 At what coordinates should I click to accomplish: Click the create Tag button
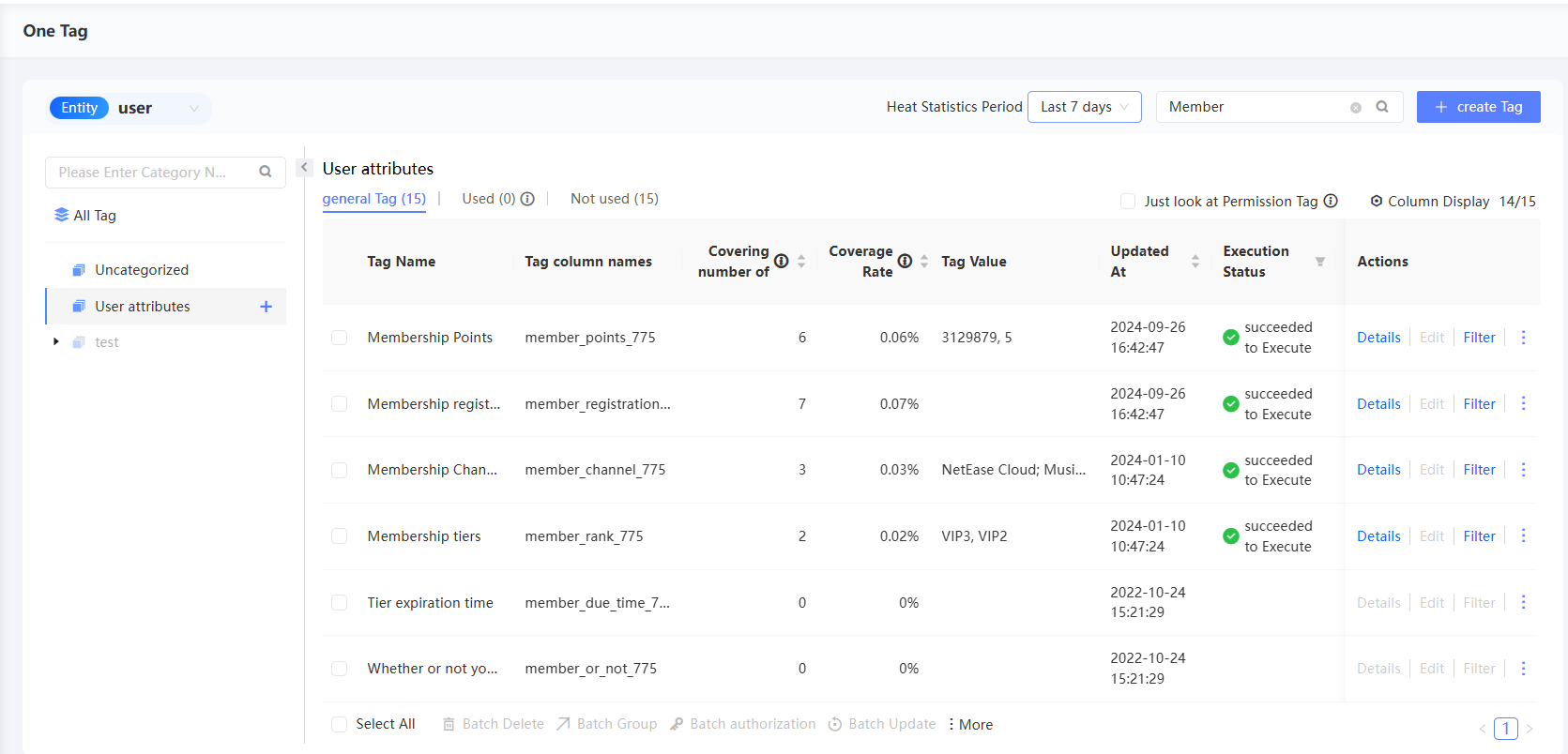coord(1478,107)
